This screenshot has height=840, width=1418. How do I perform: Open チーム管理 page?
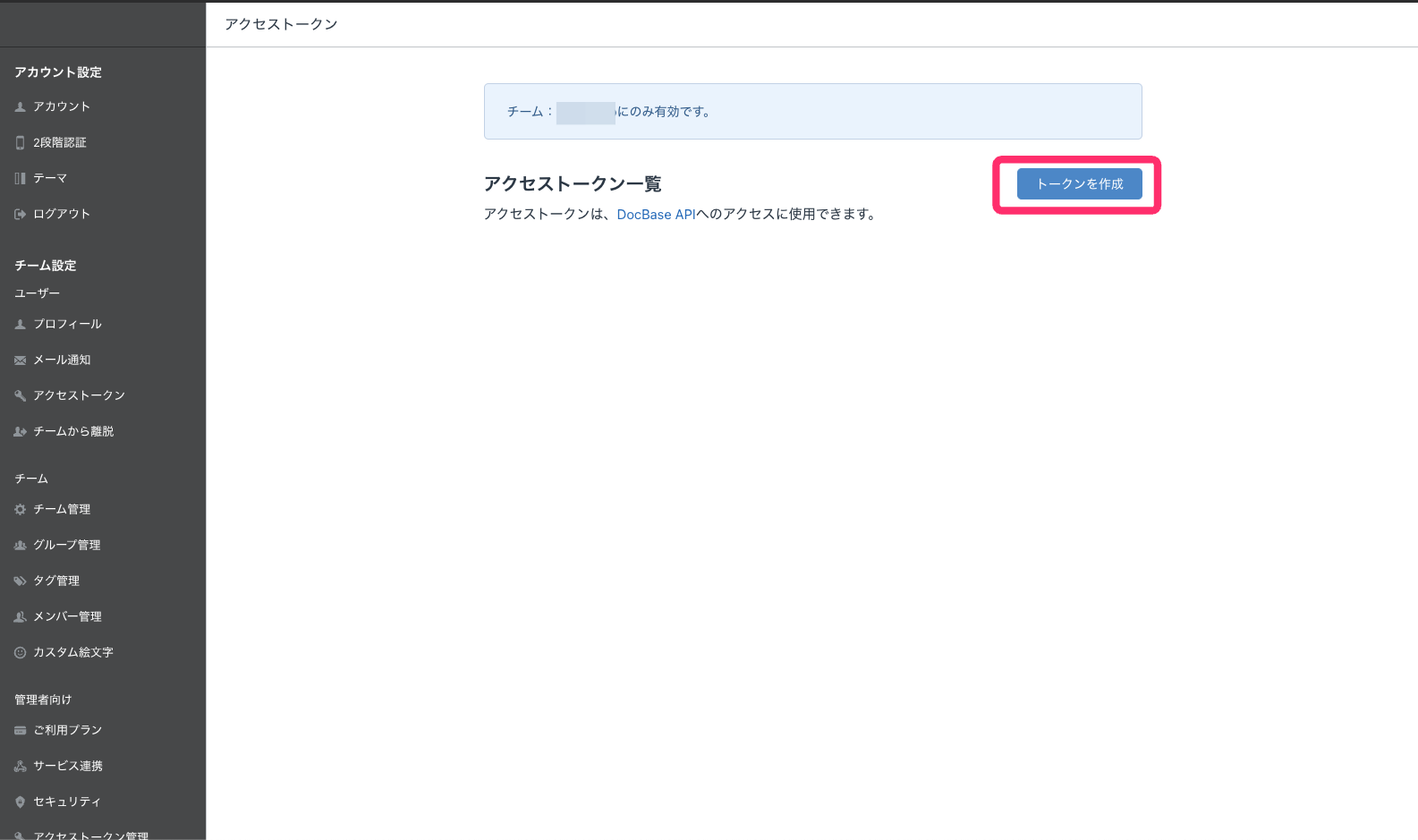pyautogui.click(x=62, y=509)
